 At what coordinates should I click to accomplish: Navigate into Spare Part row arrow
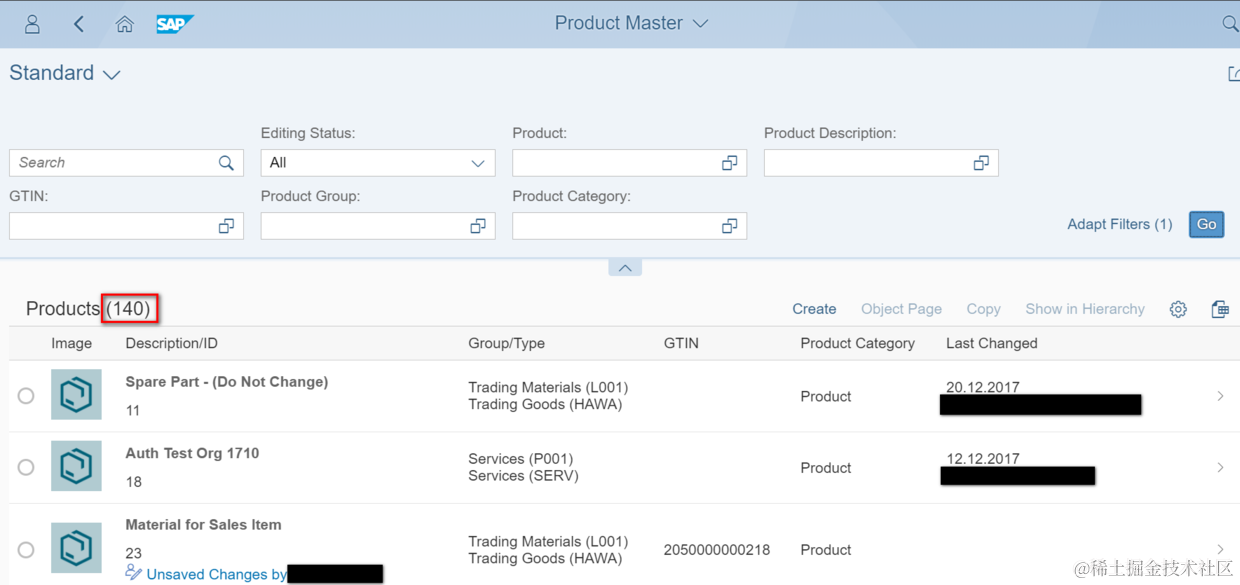click(x=1220, y=396)
